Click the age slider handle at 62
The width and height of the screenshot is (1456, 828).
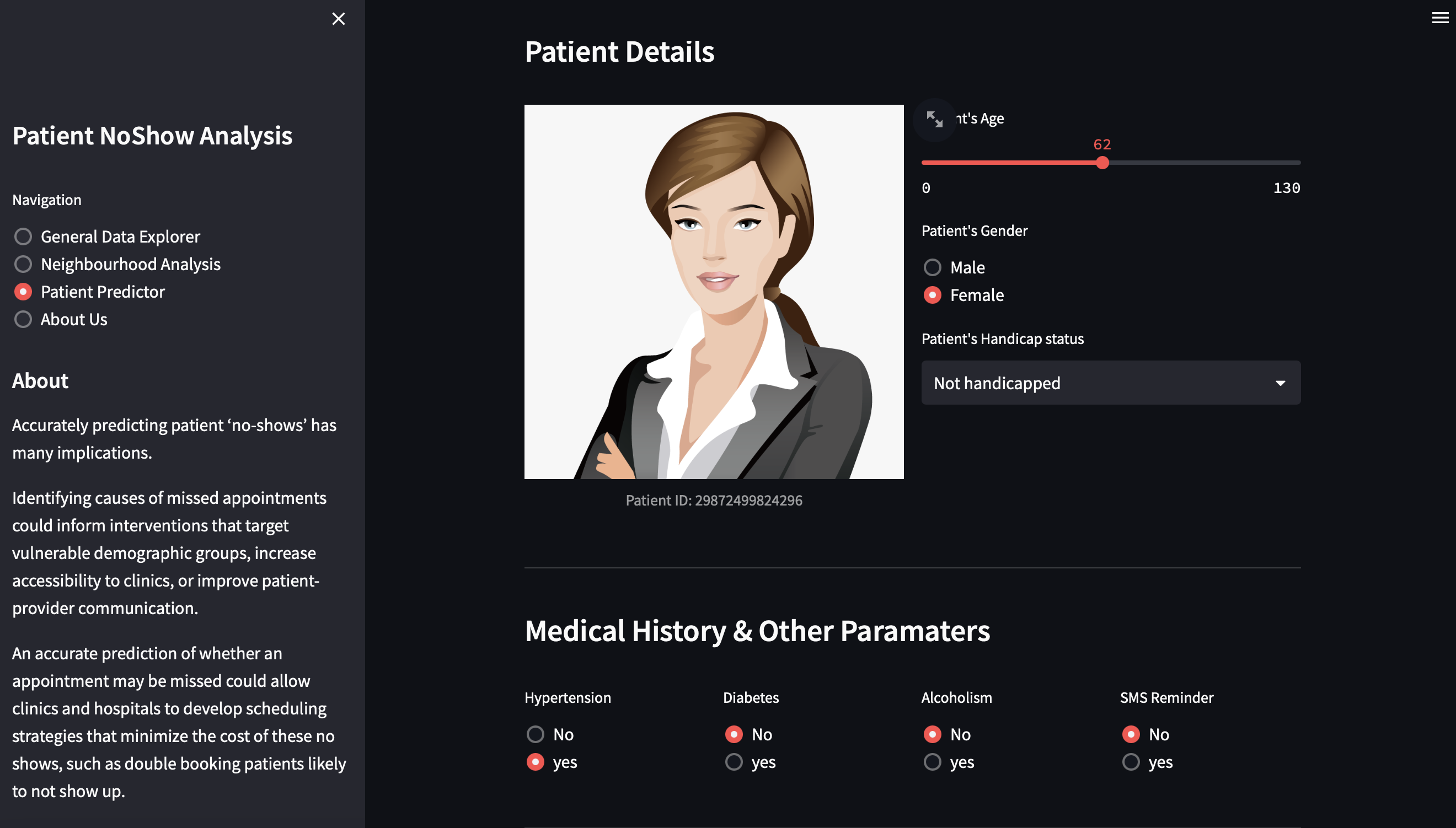[1102, 163]
